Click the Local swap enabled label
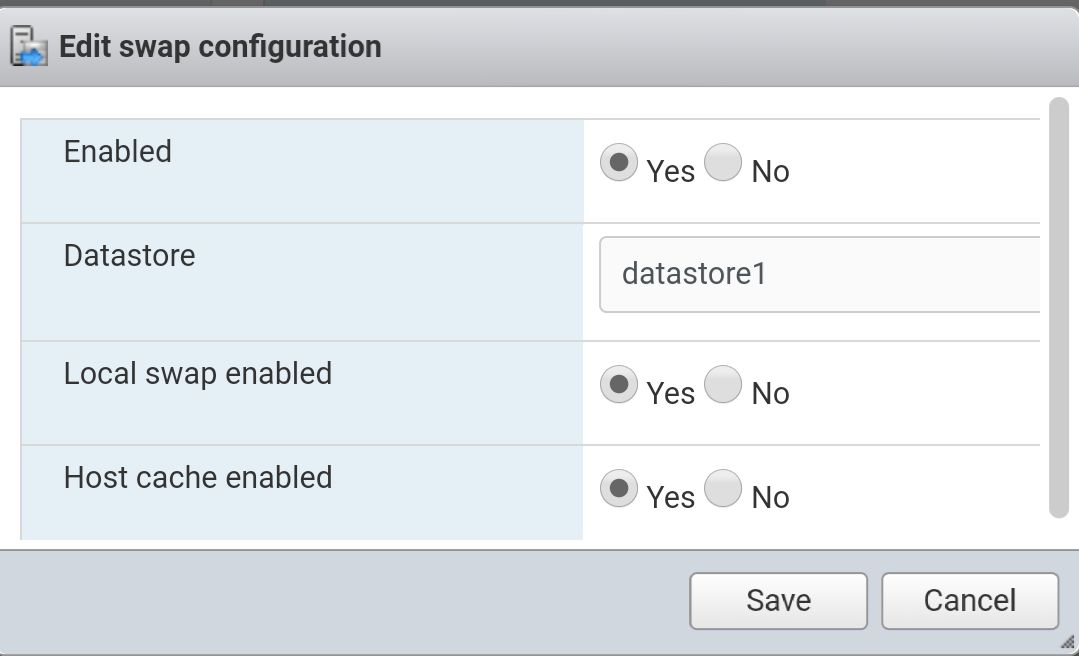 pyautogui.click(x=198, y=374)
